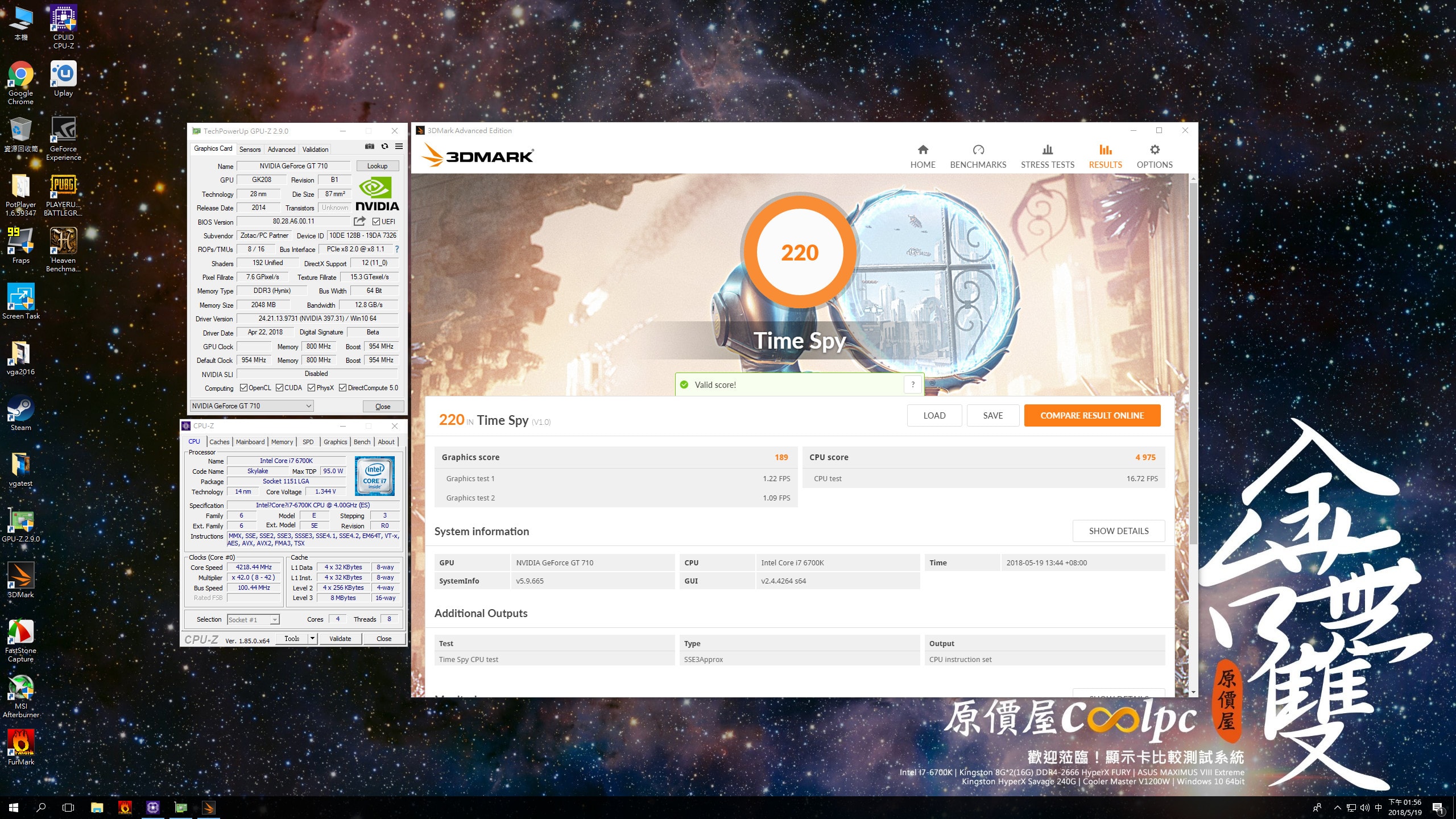Click CPU-Z Specification field

(313, 505)
